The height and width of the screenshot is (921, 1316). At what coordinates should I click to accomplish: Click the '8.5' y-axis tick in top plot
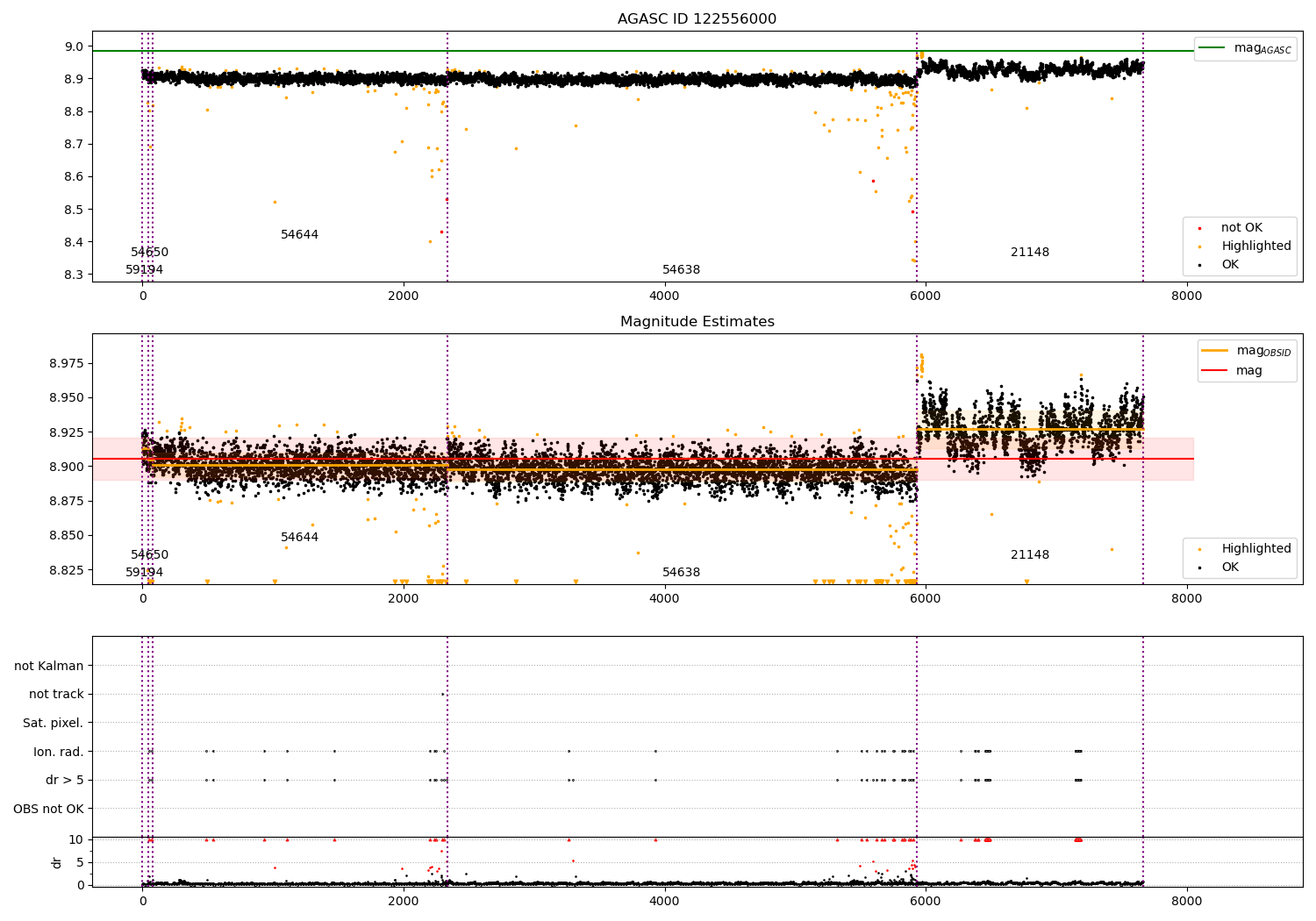coord(75,210)
